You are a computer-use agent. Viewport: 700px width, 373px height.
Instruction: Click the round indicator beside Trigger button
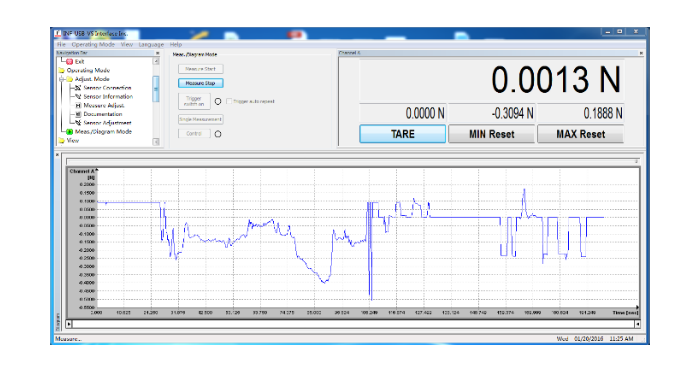click(218, 101)
